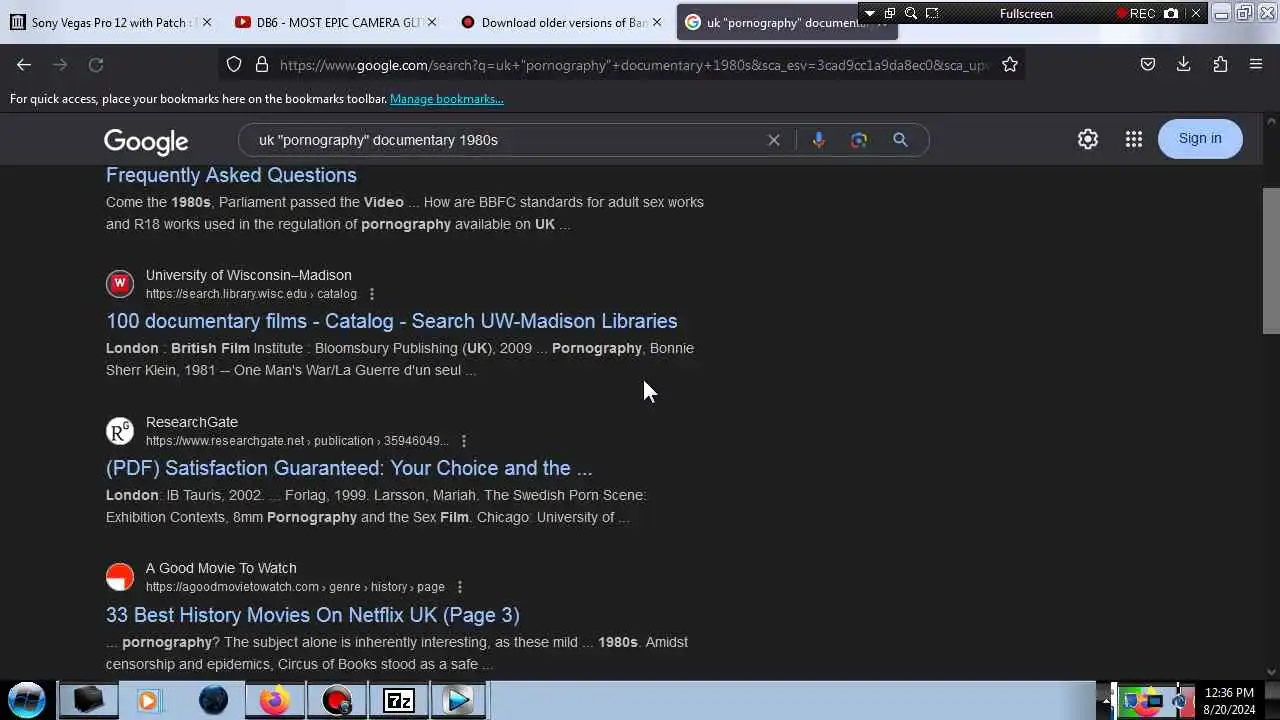Click the A Good Movie To Watch favicon
Image resolution: width=1280 pixels, height=720 pixels.
[x=120, y=577]
